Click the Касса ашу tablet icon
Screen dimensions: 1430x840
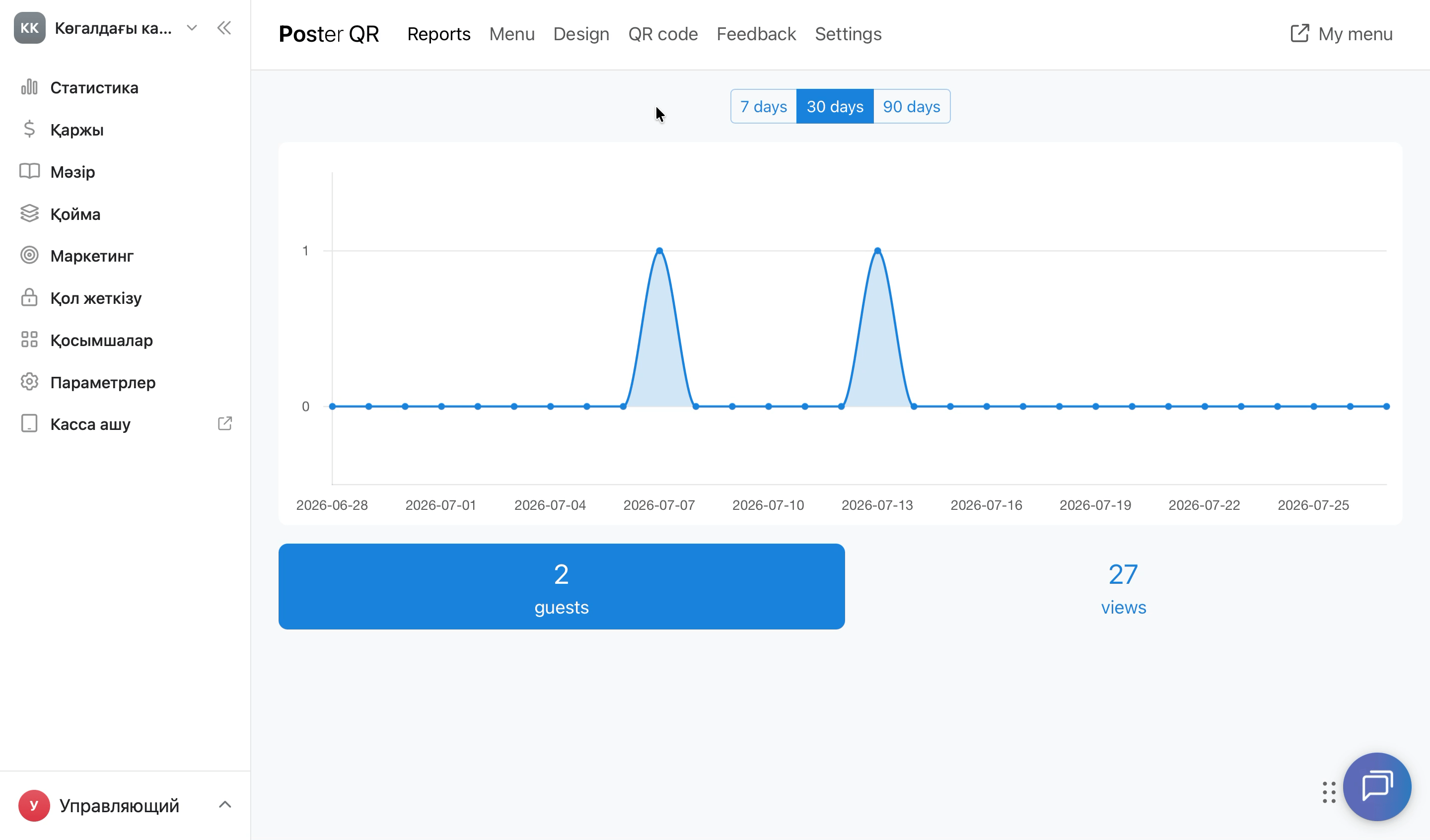tap(29, 424)
